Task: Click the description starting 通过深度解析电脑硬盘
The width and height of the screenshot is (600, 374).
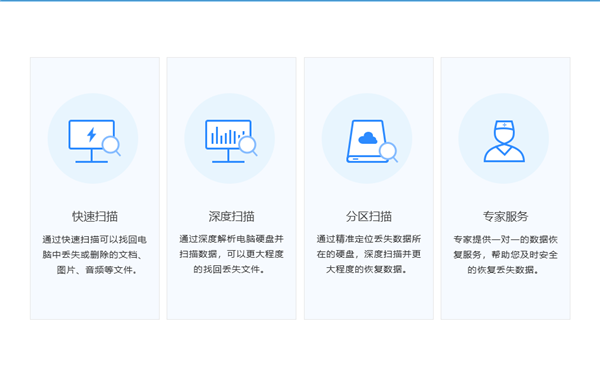Action: (x=232, y=254)
